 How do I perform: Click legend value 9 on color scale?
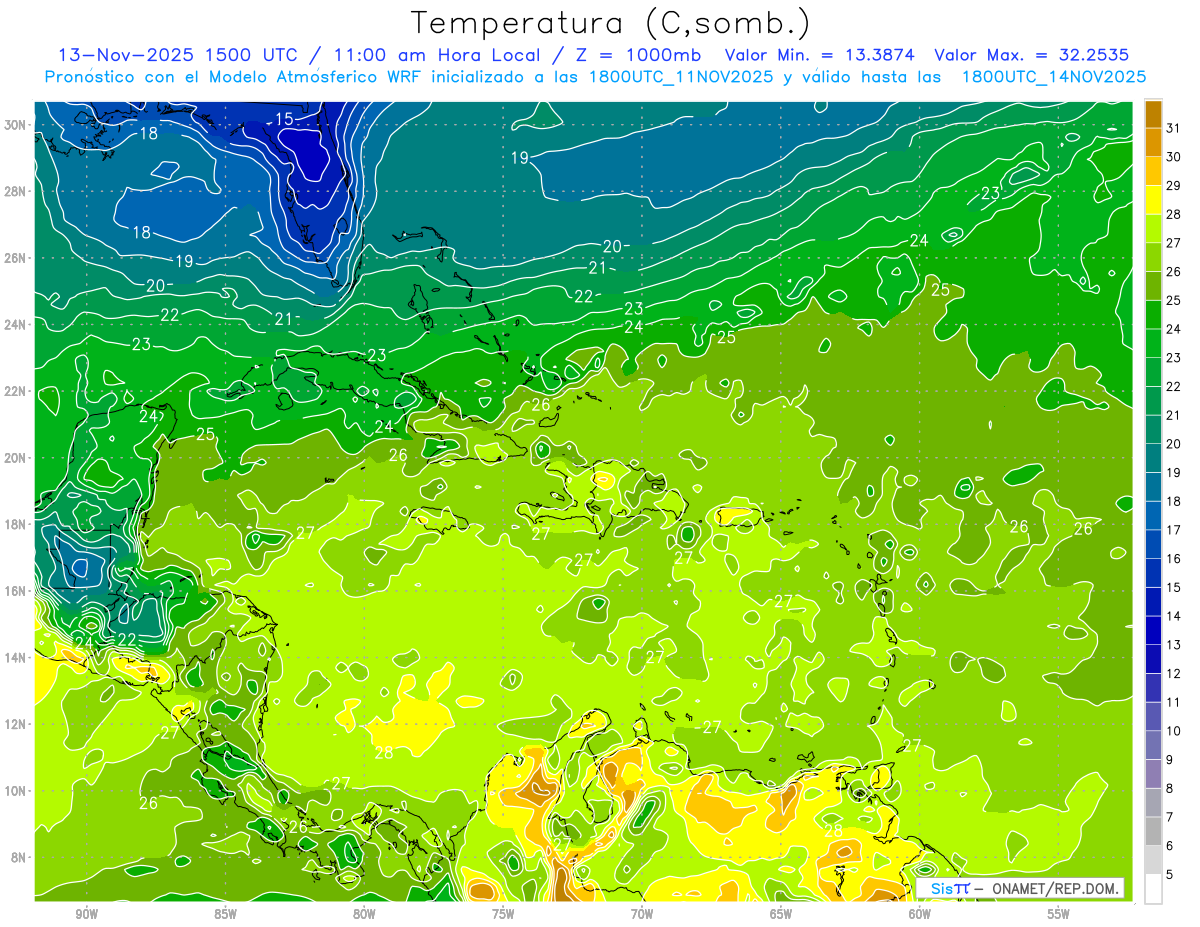coord(1170,760)
